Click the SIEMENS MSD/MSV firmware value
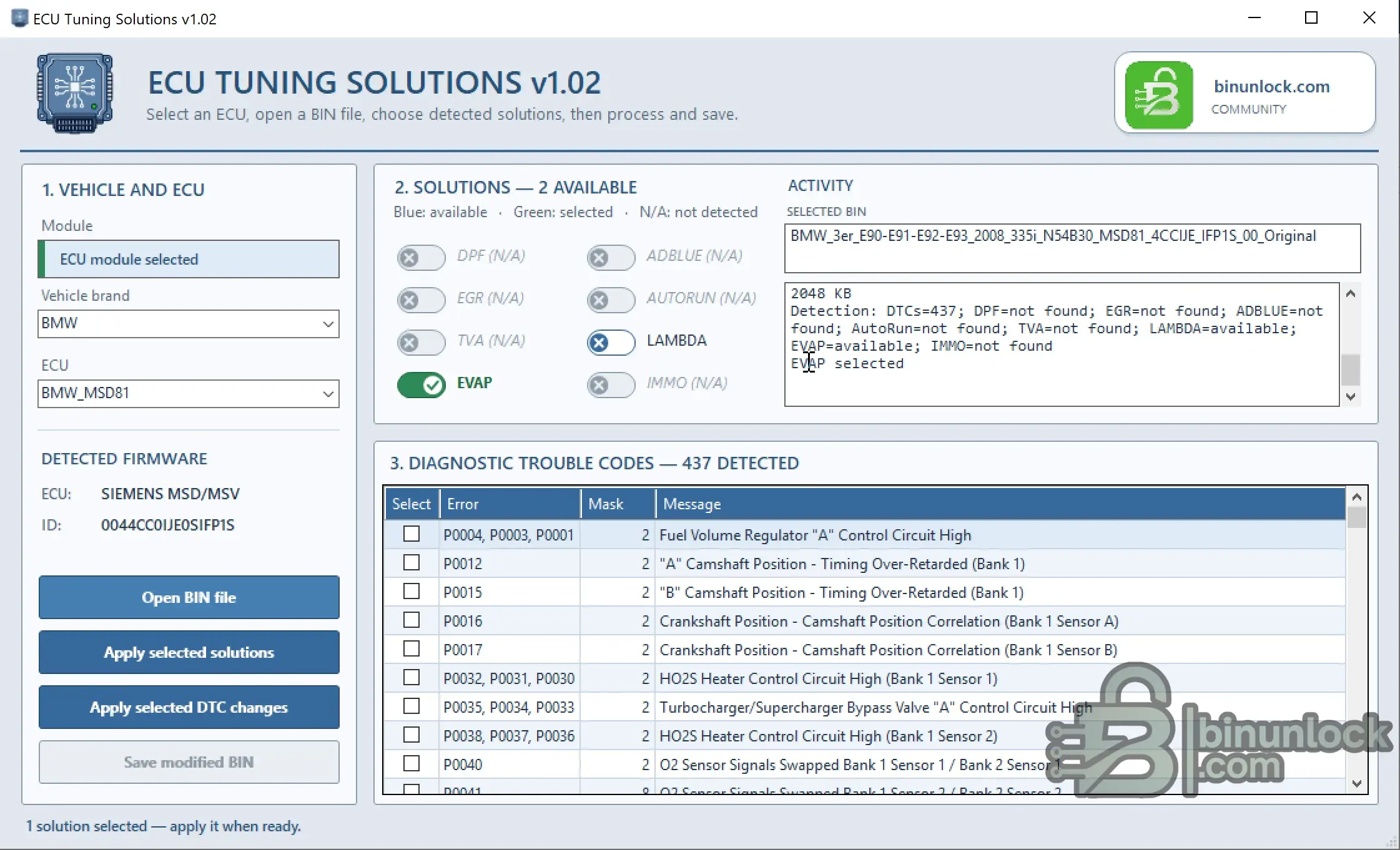 [170, 494]
